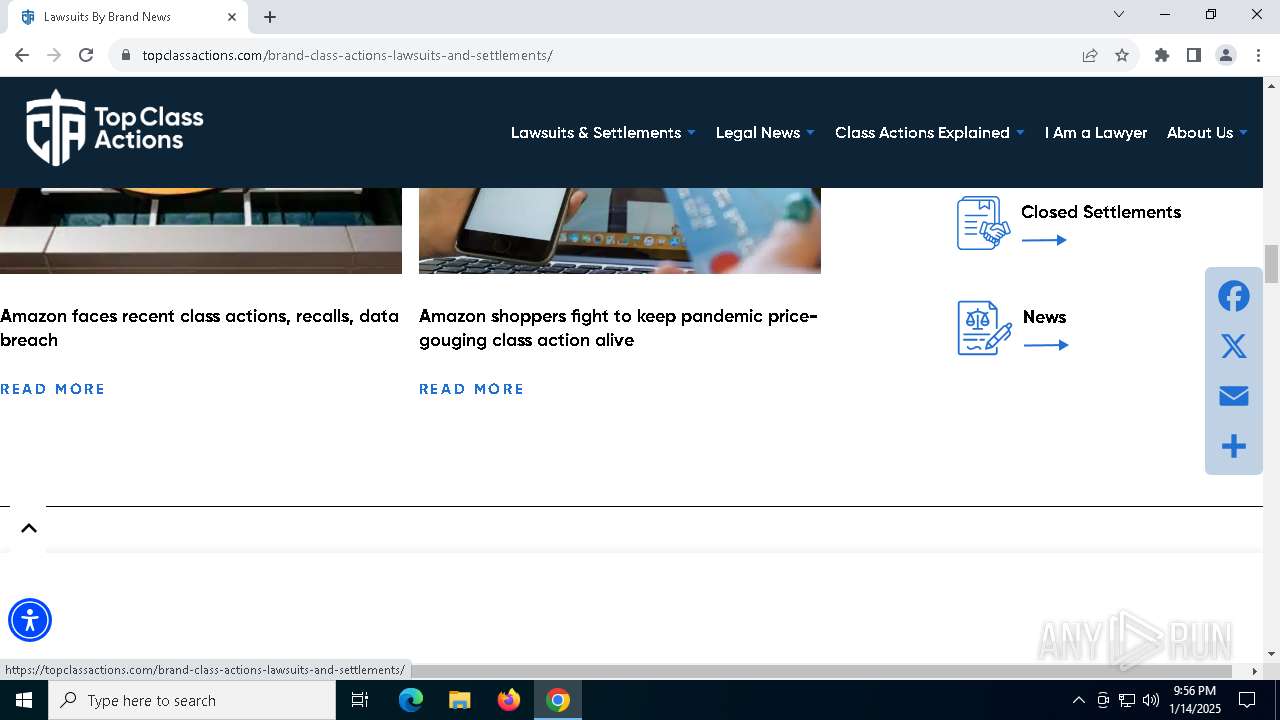Click arrow under News
Viewport: 1280px width, 720px height.
[1046, 345]
